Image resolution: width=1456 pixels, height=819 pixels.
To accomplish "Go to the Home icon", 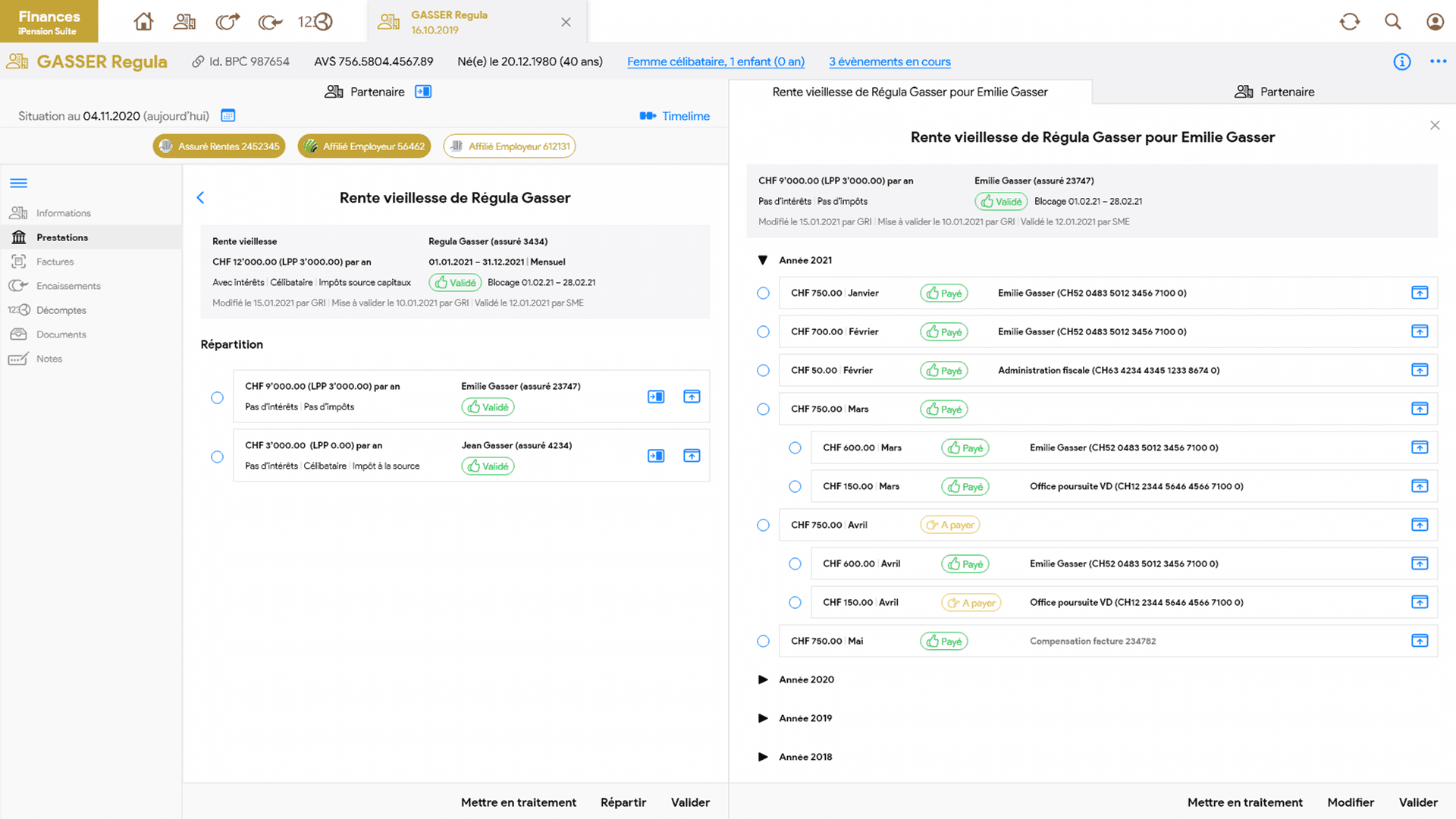I will [143, 22].
